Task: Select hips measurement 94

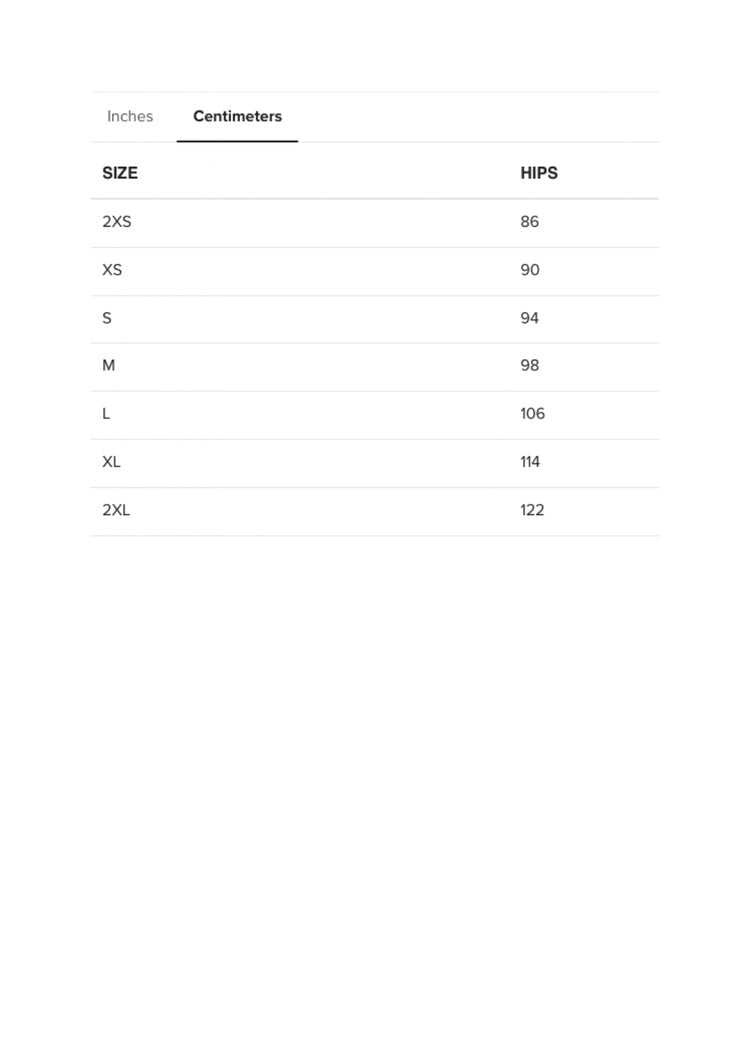Action: (529, 318)
